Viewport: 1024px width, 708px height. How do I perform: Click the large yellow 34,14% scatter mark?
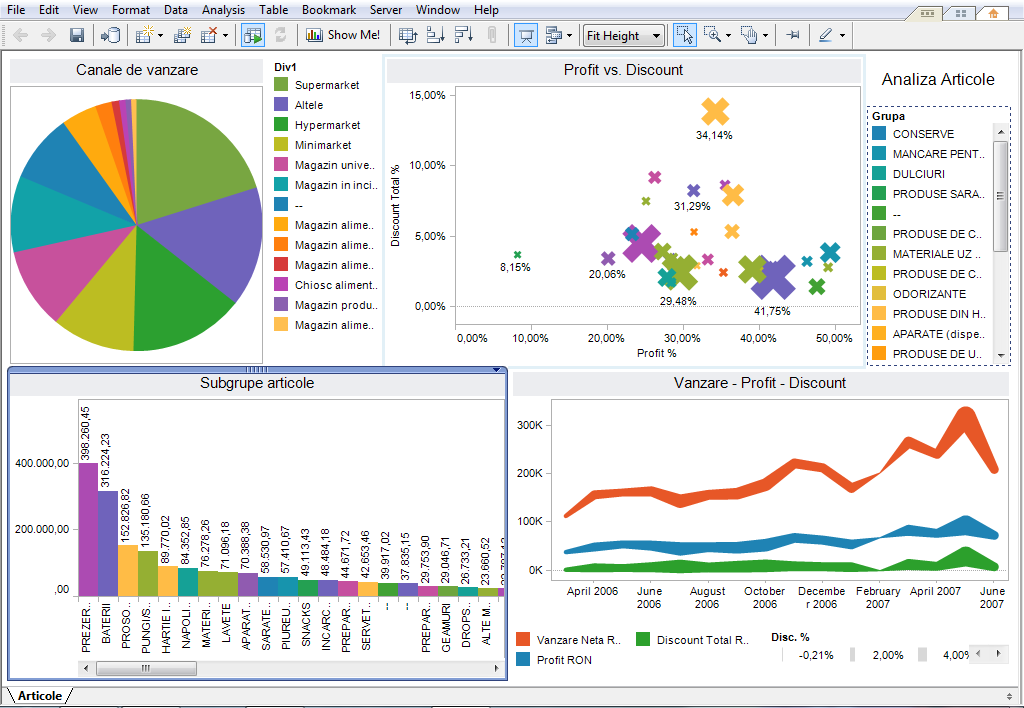tap(715, 112)
